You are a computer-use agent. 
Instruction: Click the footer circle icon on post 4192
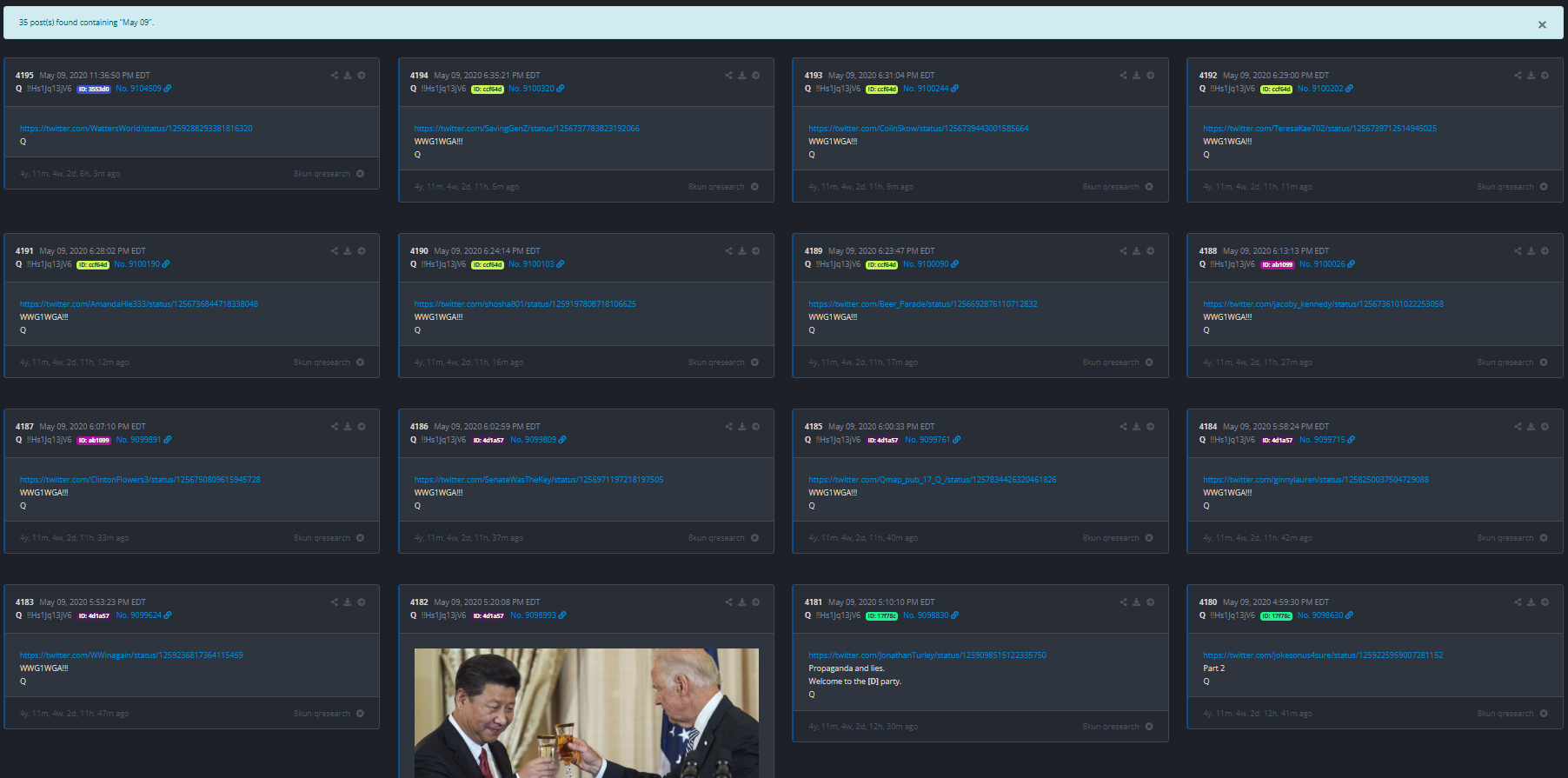click(1544, 187)
